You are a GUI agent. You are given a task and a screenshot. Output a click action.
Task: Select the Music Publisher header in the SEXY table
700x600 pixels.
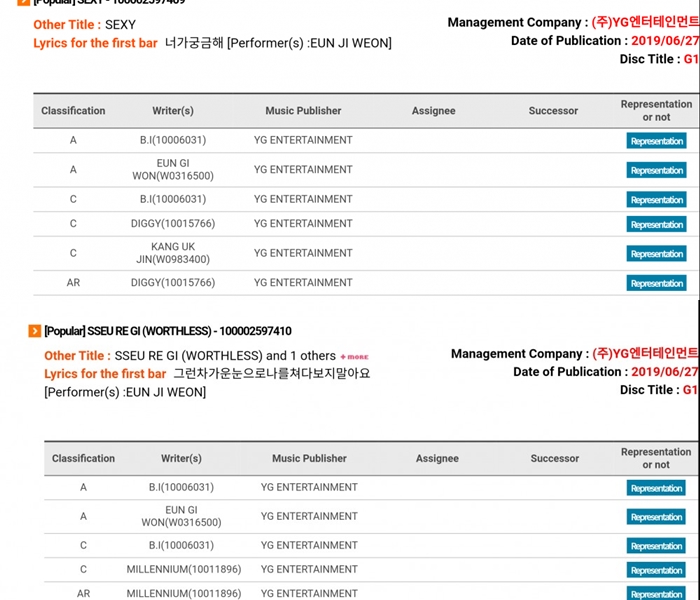[x=303, y=111]
